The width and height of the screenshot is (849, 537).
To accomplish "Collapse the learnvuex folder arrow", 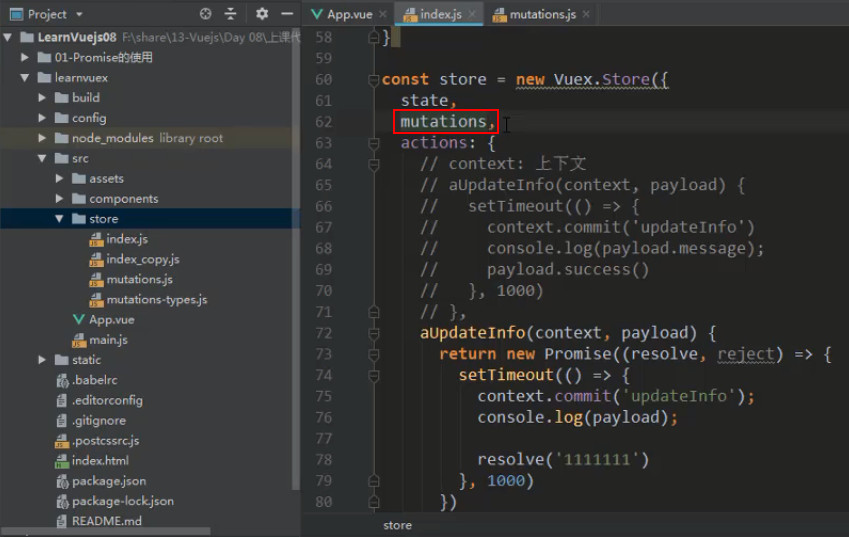I will click(x=25, y=77).
